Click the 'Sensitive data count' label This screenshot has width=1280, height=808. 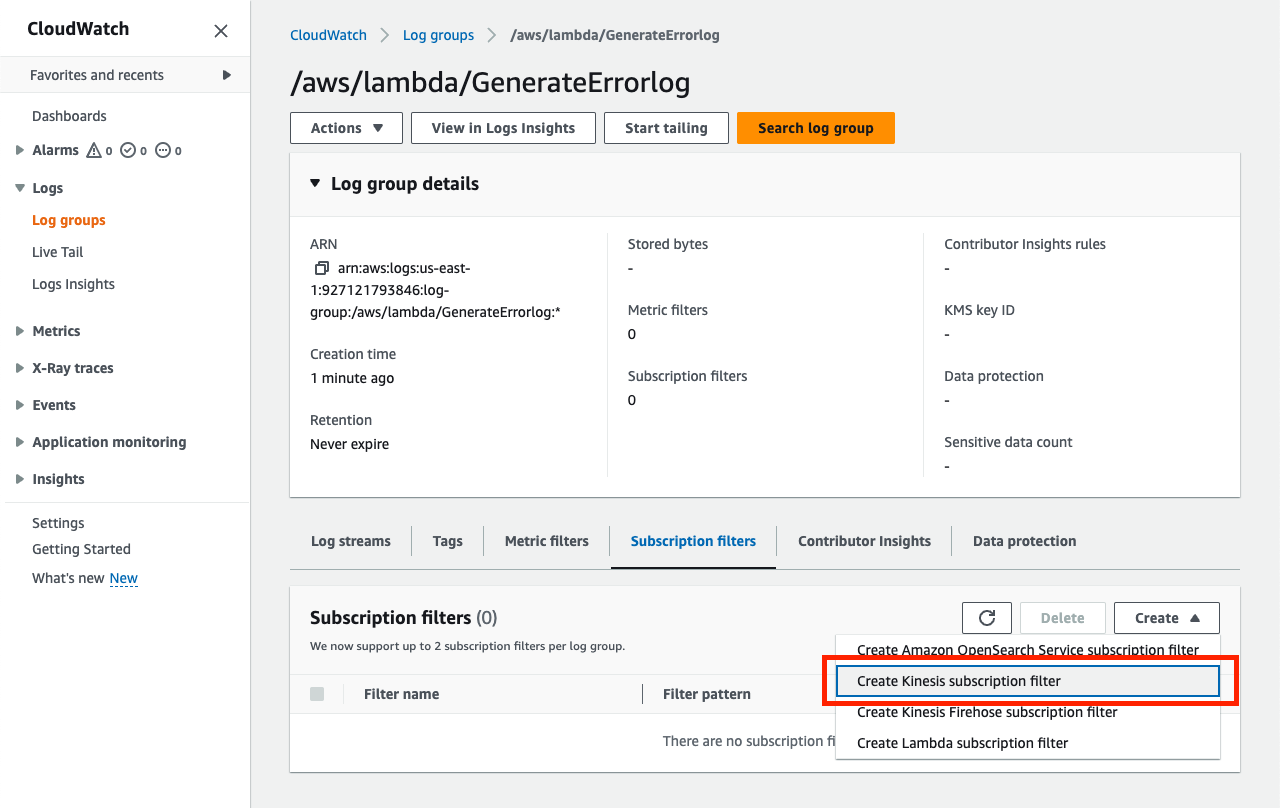click(1008, 442)
